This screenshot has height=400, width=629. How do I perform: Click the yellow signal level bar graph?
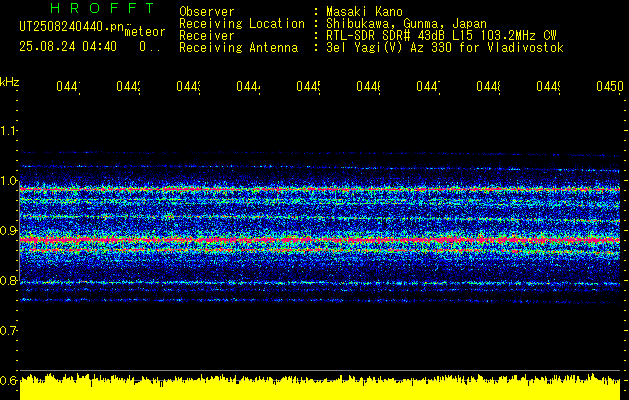(x=320, y=388)
